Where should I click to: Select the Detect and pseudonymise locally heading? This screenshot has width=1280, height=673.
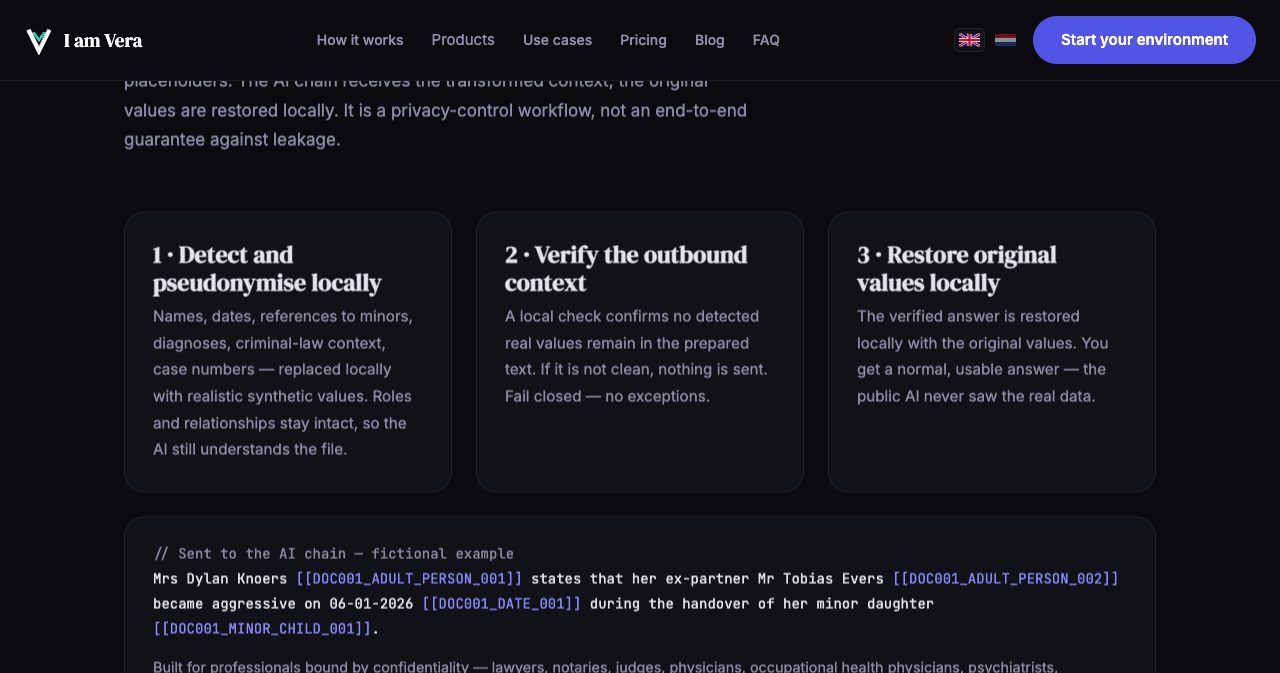click(267, 269)
